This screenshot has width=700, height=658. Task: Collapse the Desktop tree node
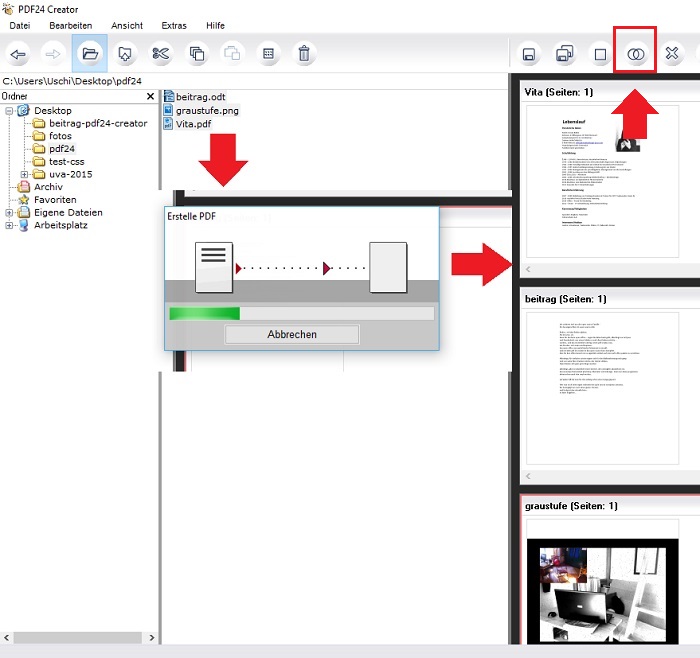coord(9,111)
